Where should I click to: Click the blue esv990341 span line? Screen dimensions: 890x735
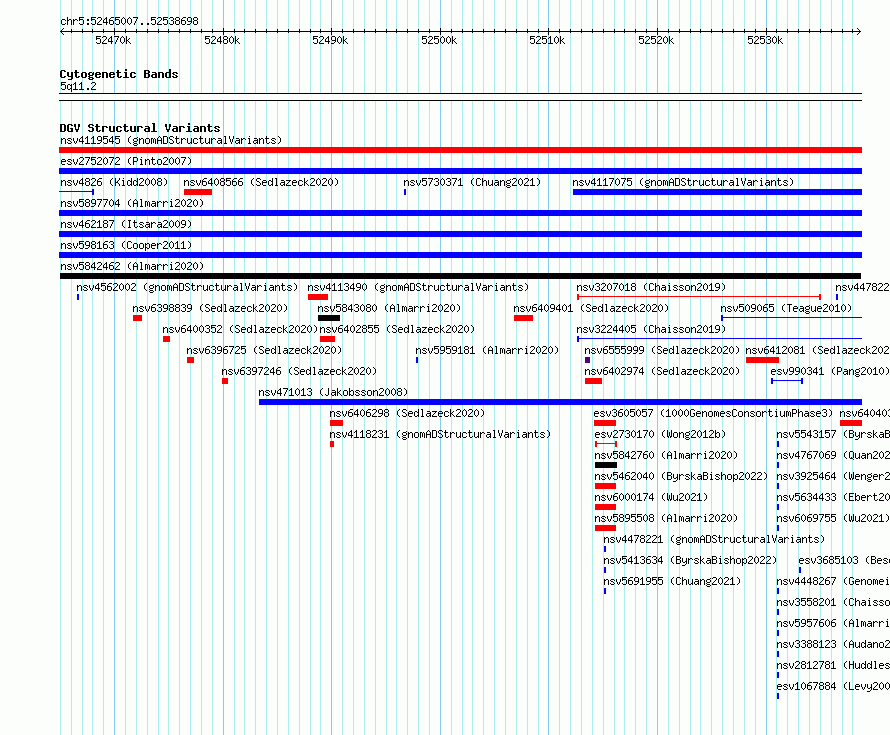pyautogui.click(x=787, y=381)
